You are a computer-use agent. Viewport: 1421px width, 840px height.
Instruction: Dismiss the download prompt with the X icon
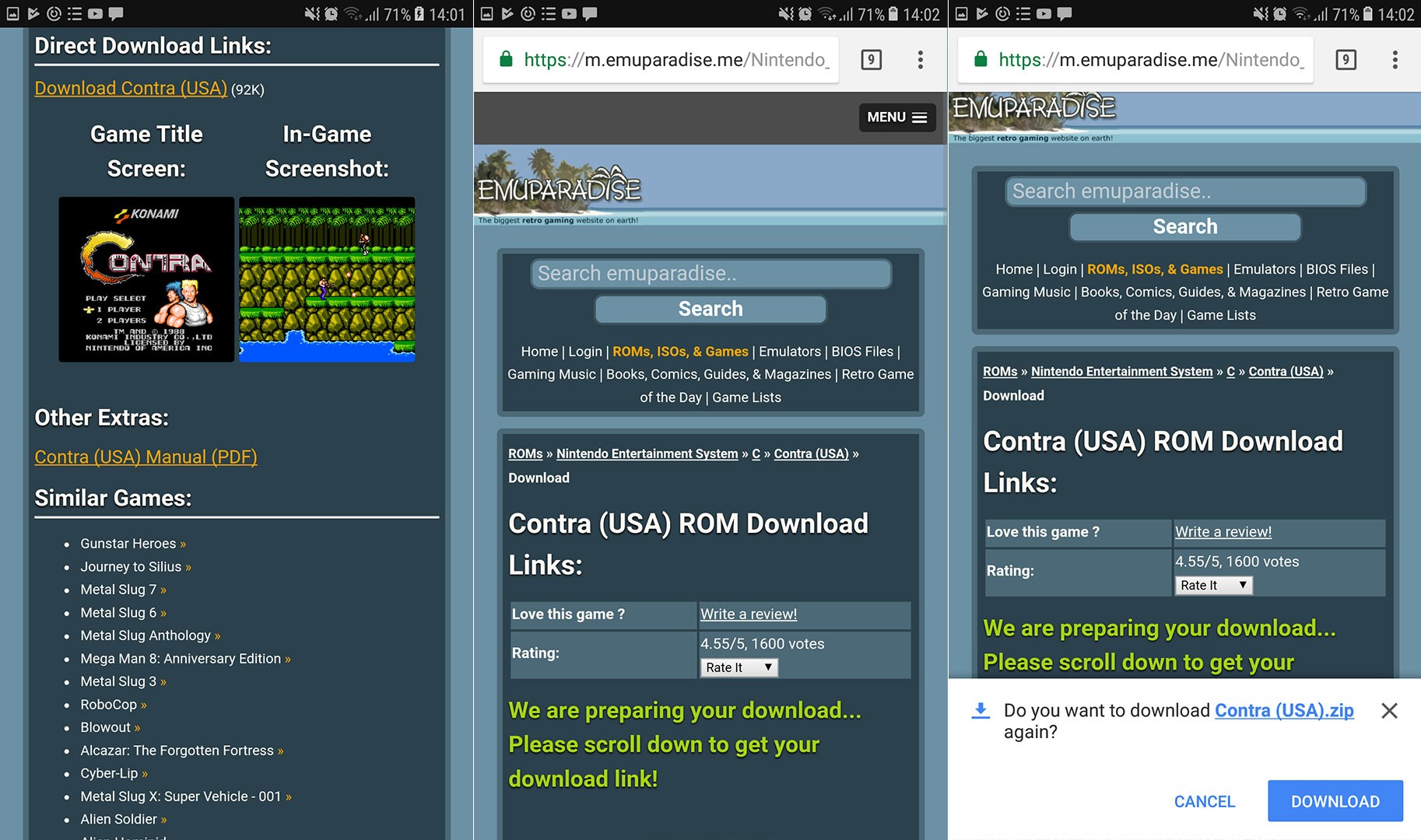(1389, 710)
